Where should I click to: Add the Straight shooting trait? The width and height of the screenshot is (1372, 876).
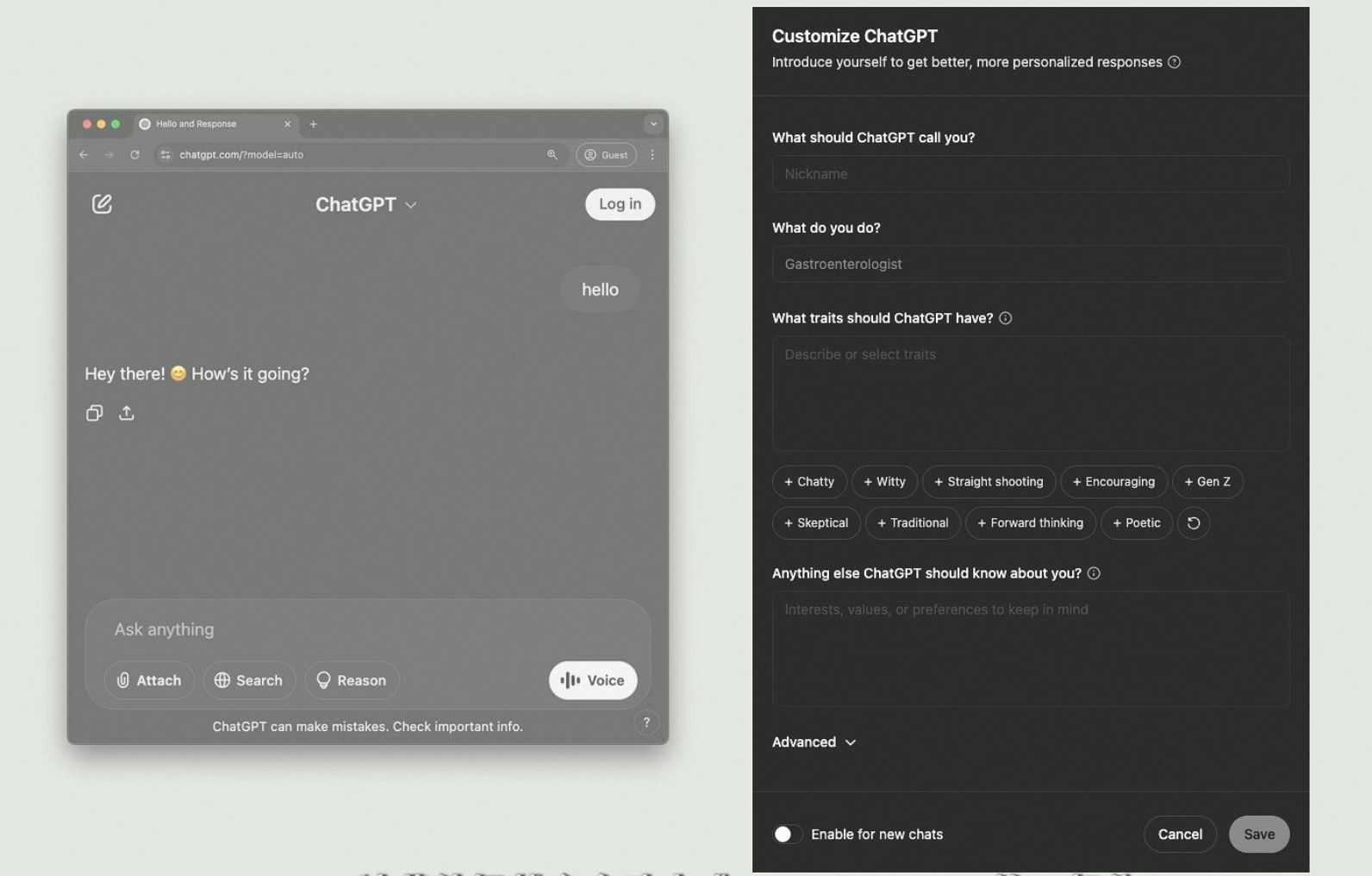pos(988,482)
